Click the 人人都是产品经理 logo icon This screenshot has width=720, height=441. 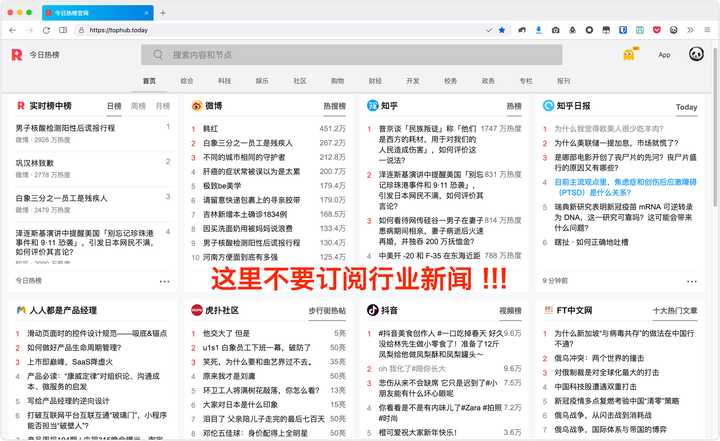point(21,310)
